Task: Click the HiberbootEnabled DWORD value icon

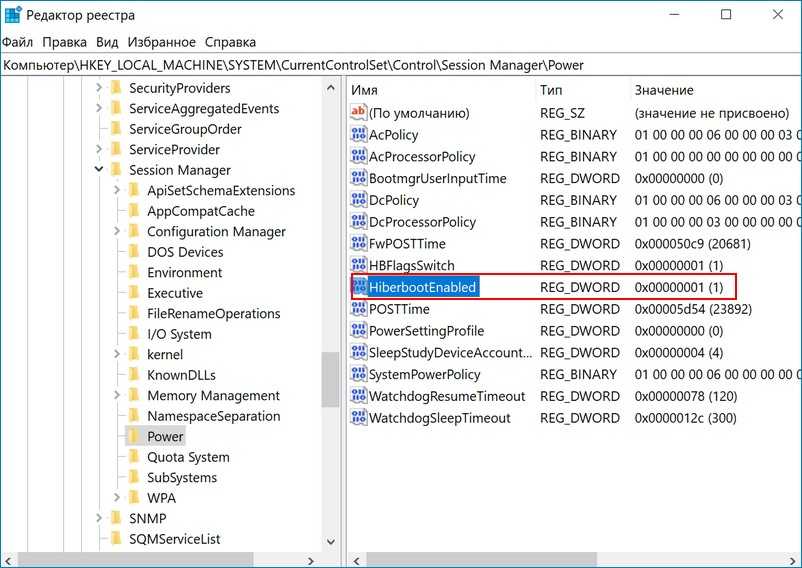Action: tap(359, 288)
